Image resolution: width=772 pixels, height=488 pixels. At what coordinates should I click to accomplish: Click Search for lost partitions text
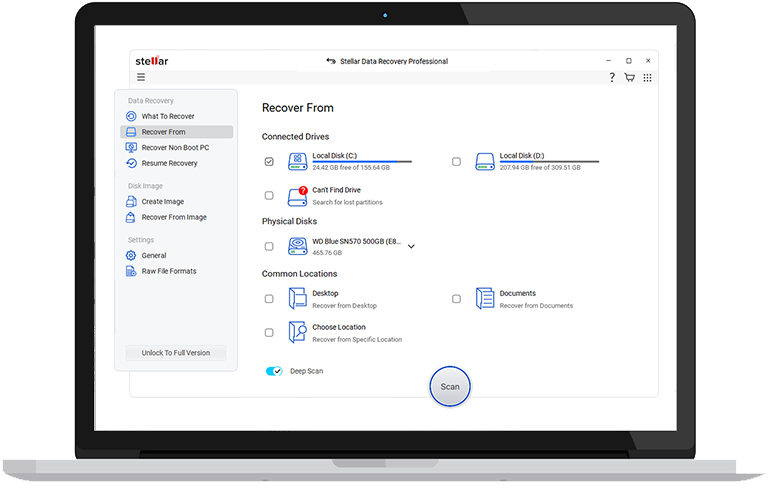coord(347,202)
